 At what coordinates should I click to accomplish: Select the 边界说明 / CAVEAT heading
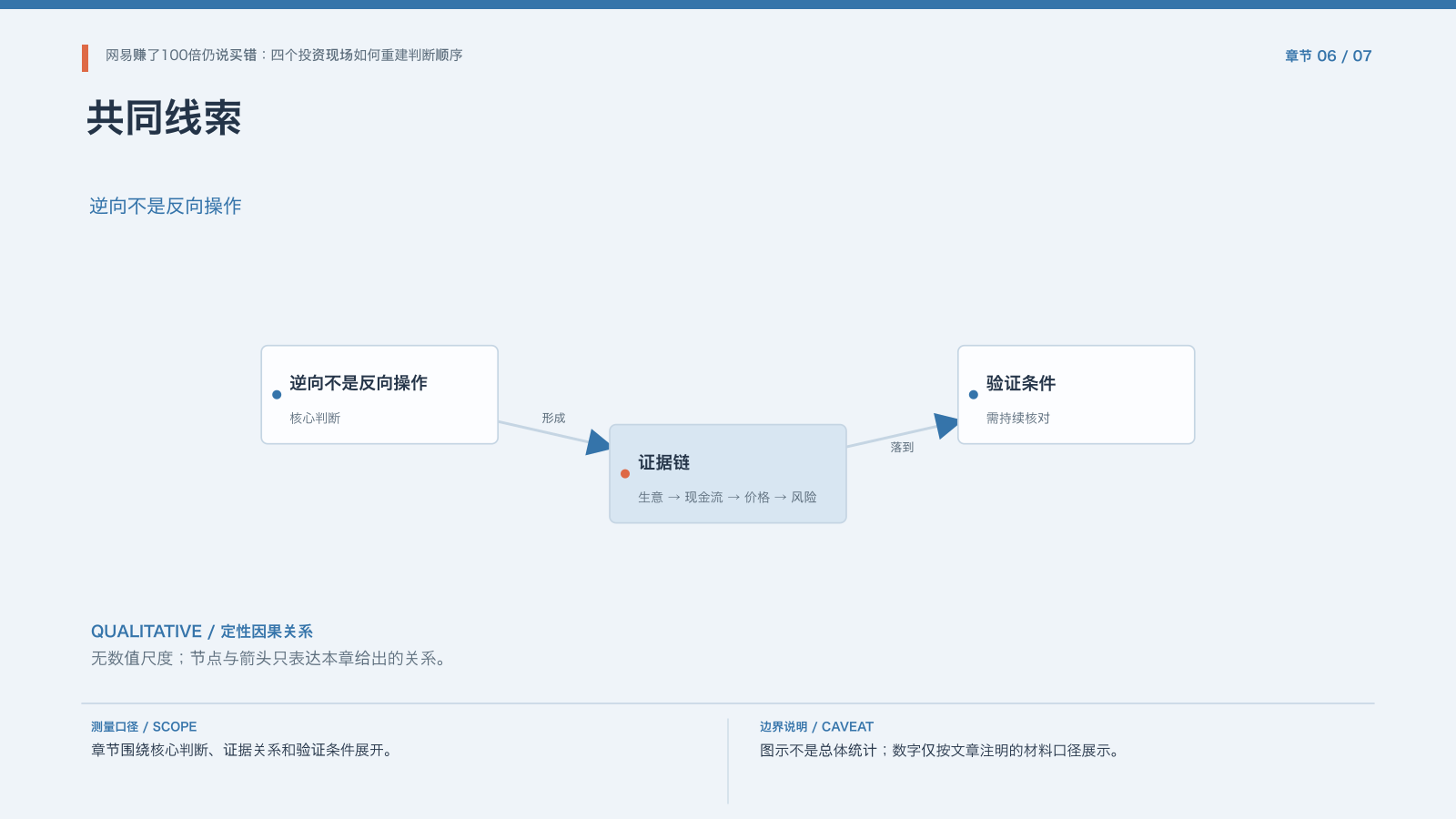click(x=816, y=727)
